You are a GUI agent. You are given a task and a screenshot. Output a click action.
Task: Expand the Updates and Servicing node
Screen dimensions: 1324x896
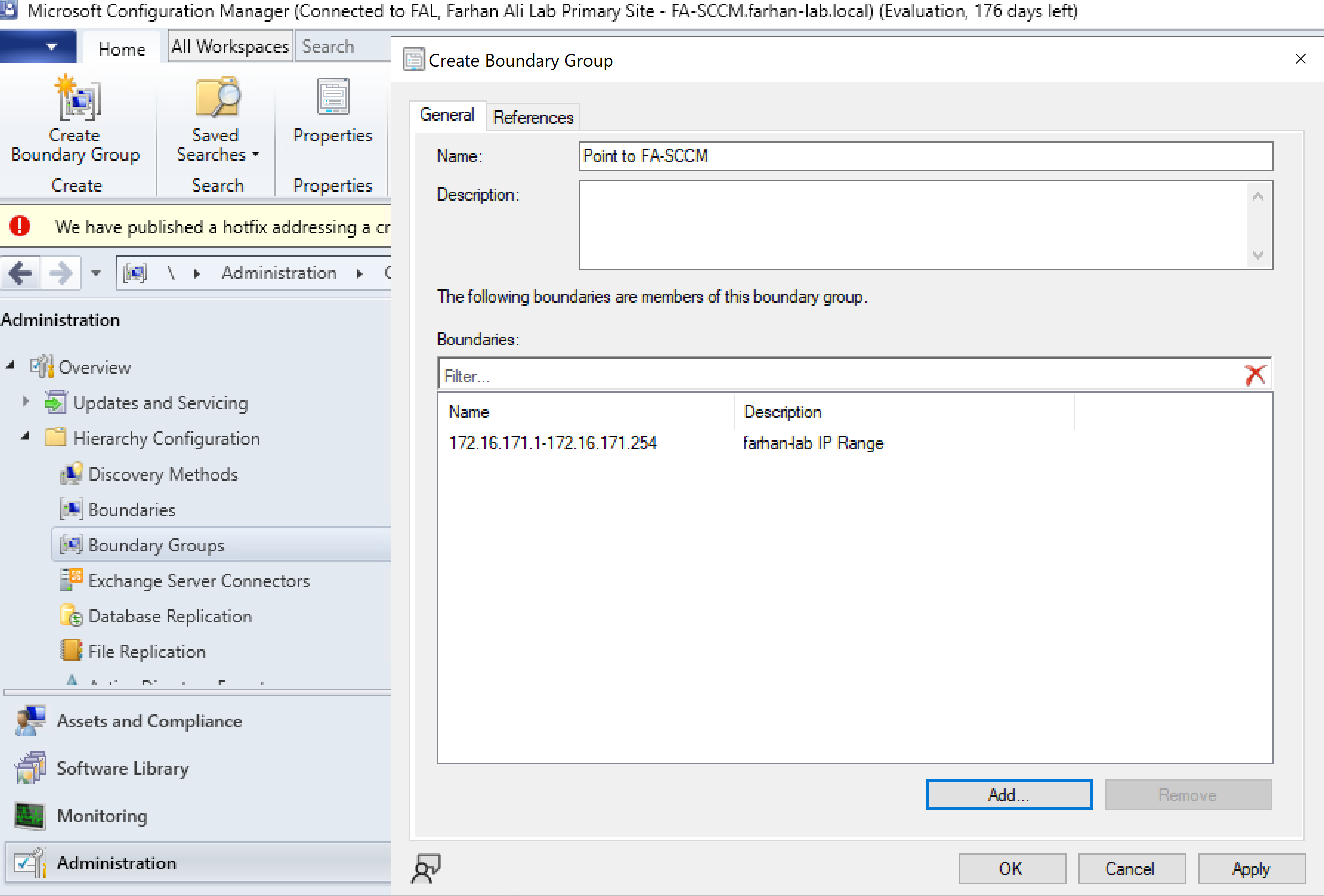click(25, 402)
